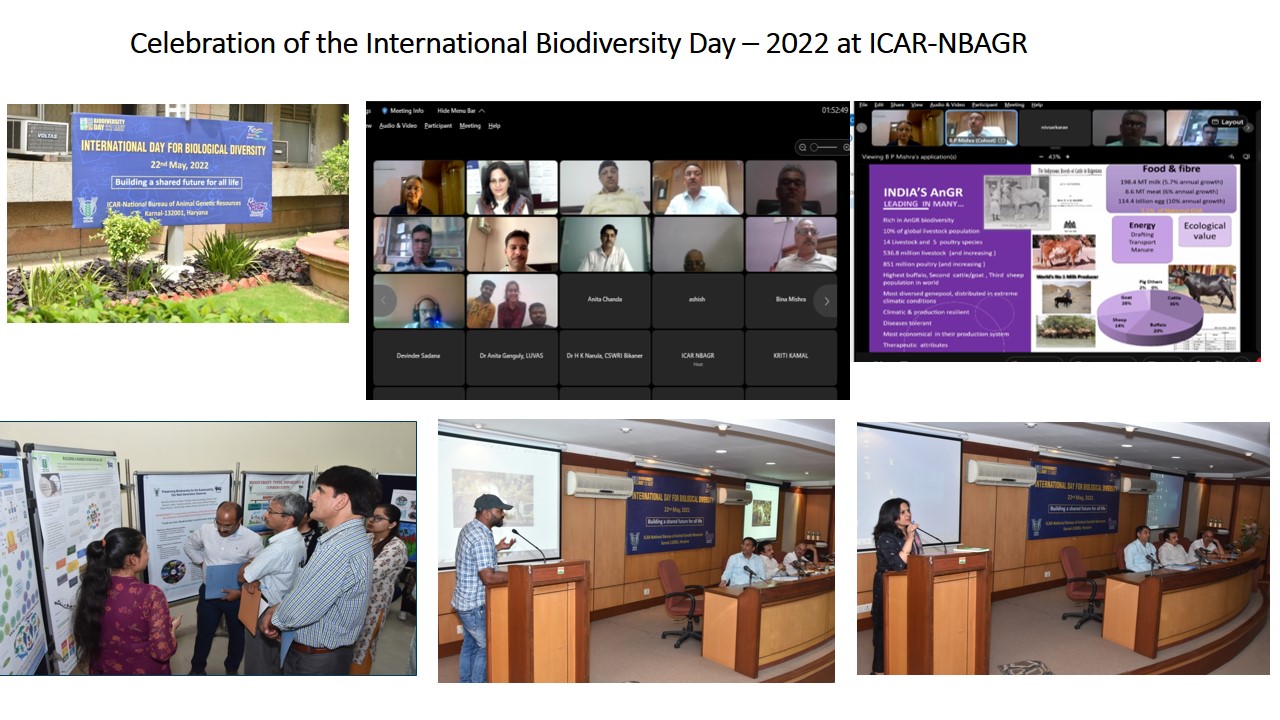Click the slide title about Biodiversity Day 2022

(579, 44)
